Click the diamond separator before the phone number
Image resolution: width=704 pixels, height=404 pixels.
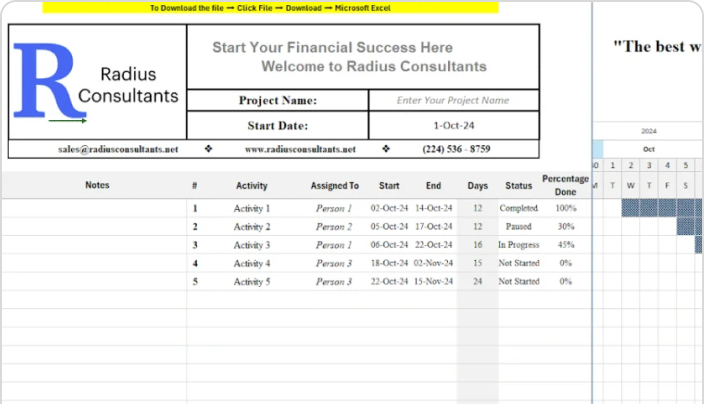pos(386,149)
